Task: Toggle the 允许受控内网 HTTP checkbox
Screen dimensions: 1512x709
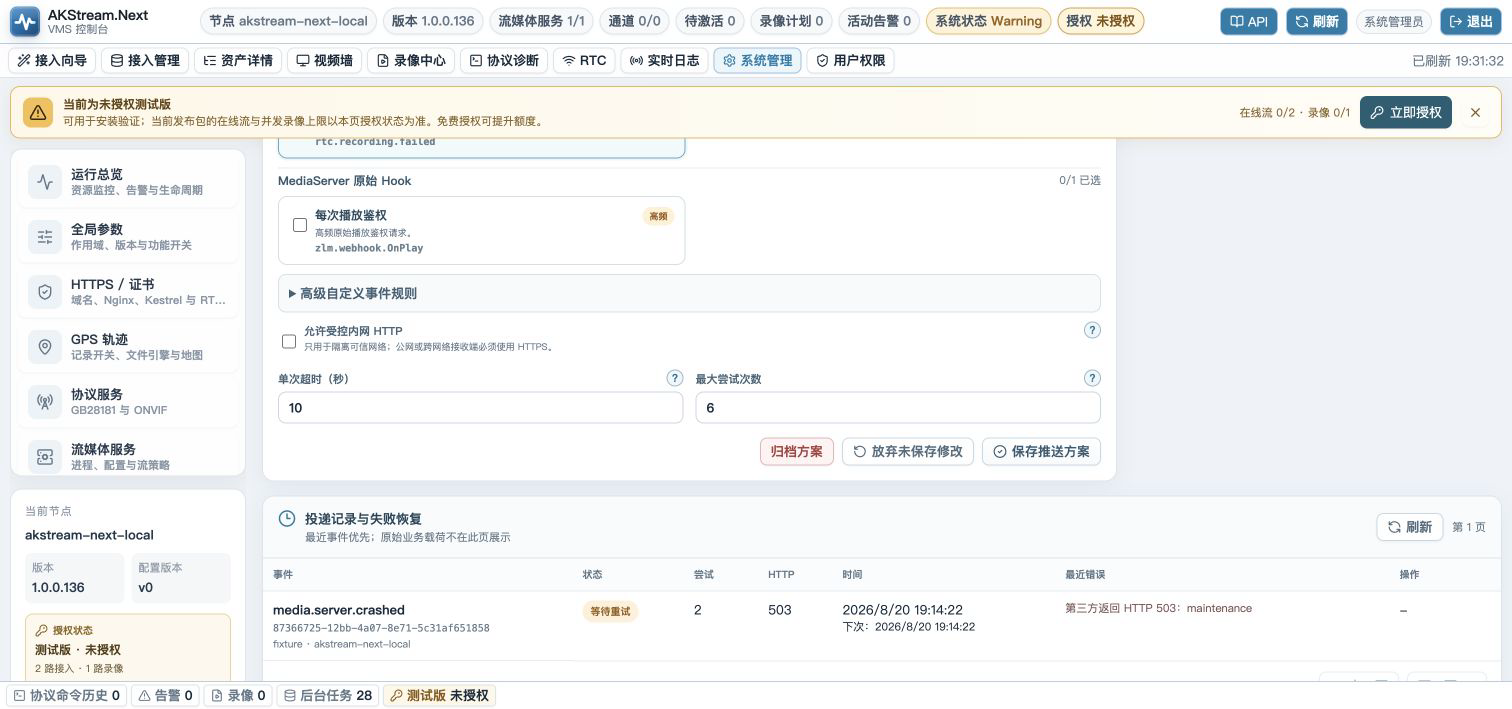Action: (x=289, y=341)
